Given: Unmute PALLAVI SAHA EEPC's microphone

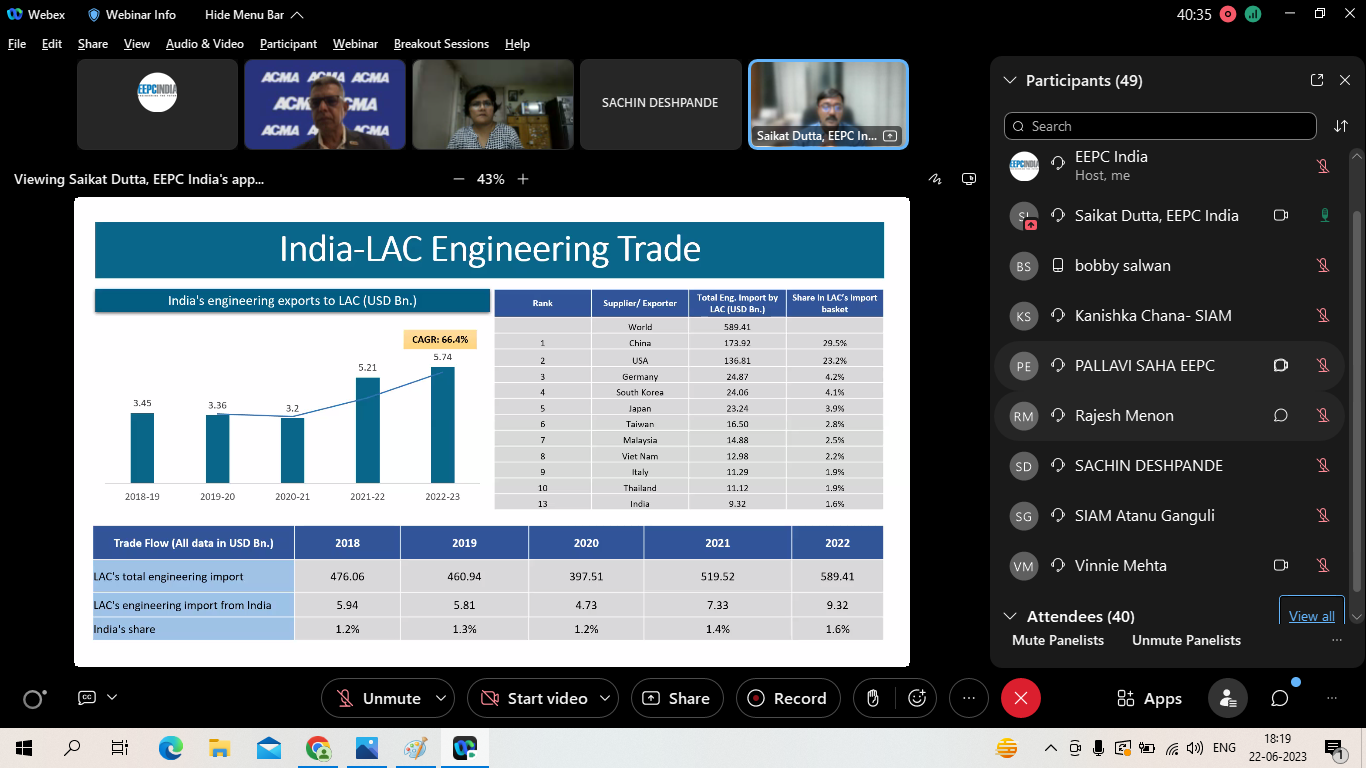Looking at the screenshot, I should (x=1323, y=365).
